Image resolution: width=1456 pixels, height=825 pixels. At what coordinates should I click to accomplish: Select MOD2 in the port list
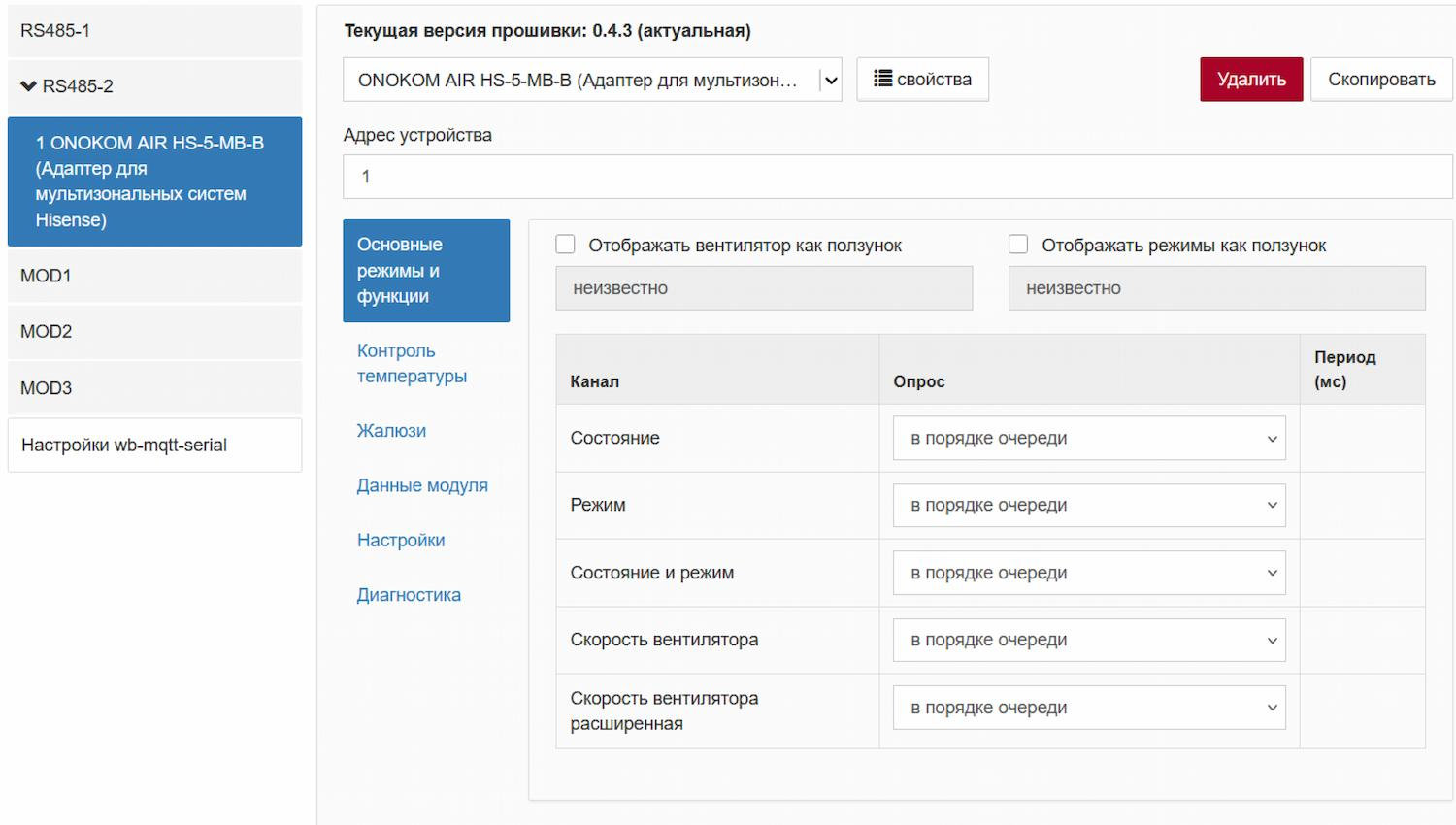(x=154, y=332)
